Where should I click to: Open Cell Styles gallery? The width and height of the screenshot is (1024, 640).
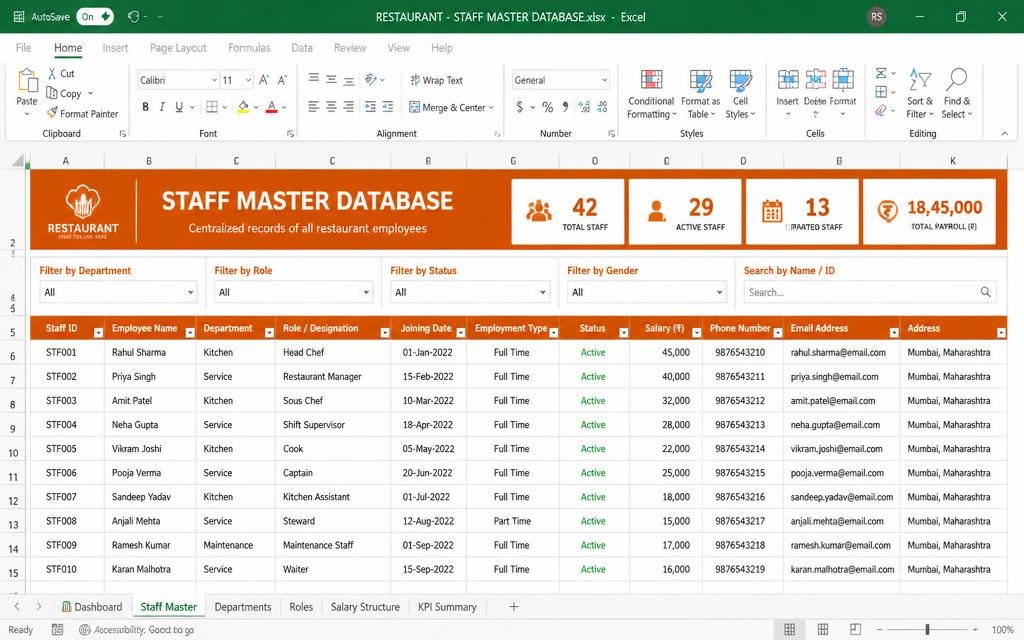740,94
